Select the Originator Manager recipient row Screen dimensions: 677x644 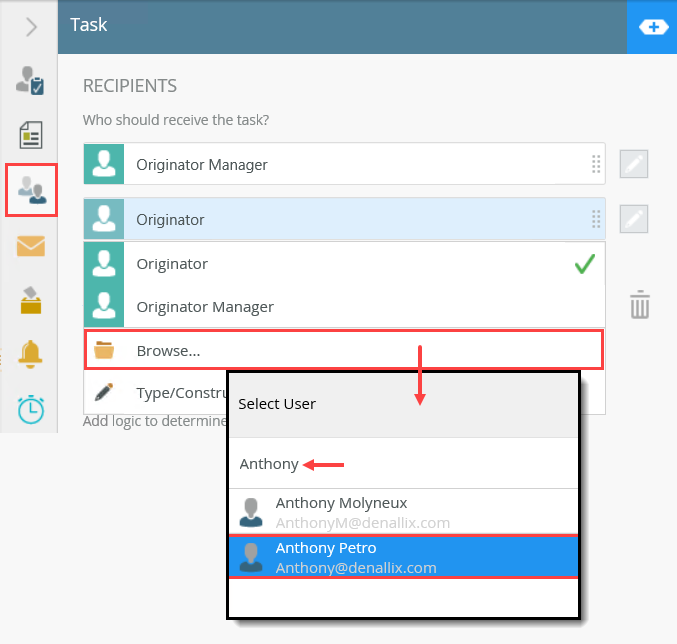344,164
